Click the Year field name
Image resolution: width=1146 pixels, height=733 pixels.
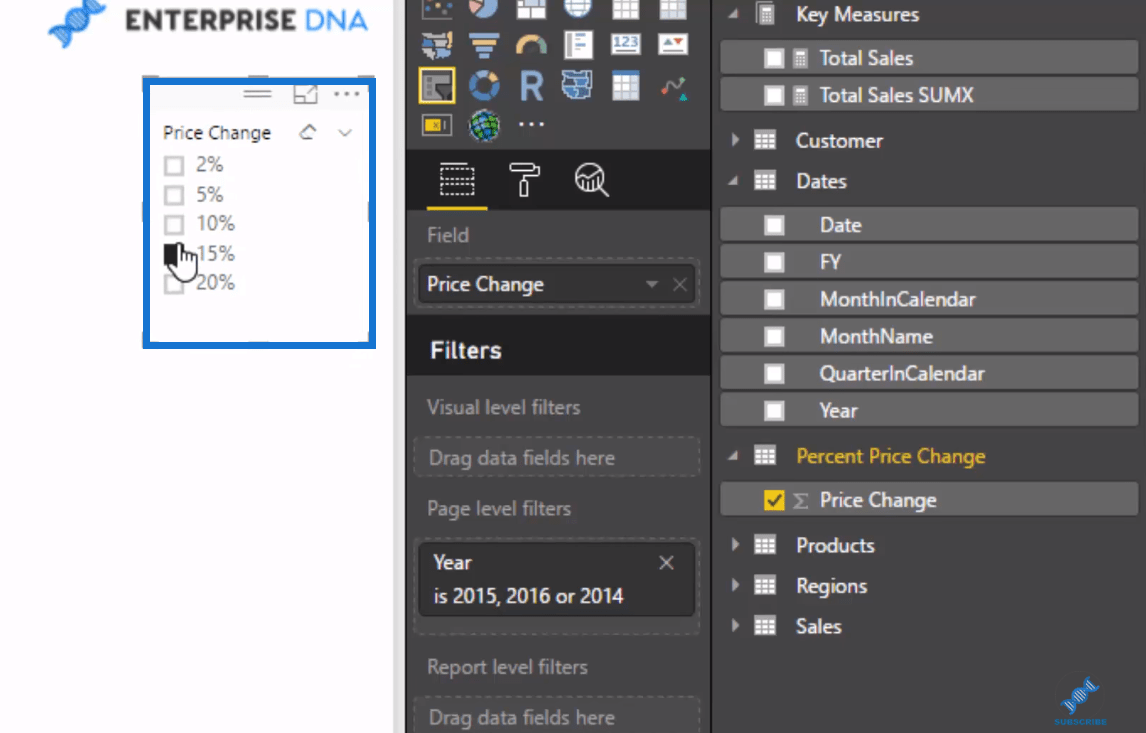[x=838, y=411]
